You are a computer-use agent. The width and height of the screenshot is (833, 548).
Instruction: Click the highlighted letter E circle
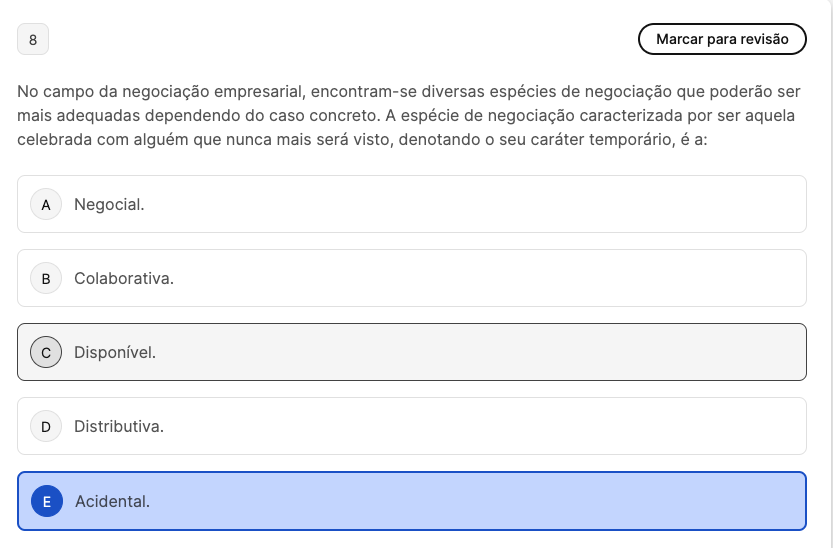47,501
